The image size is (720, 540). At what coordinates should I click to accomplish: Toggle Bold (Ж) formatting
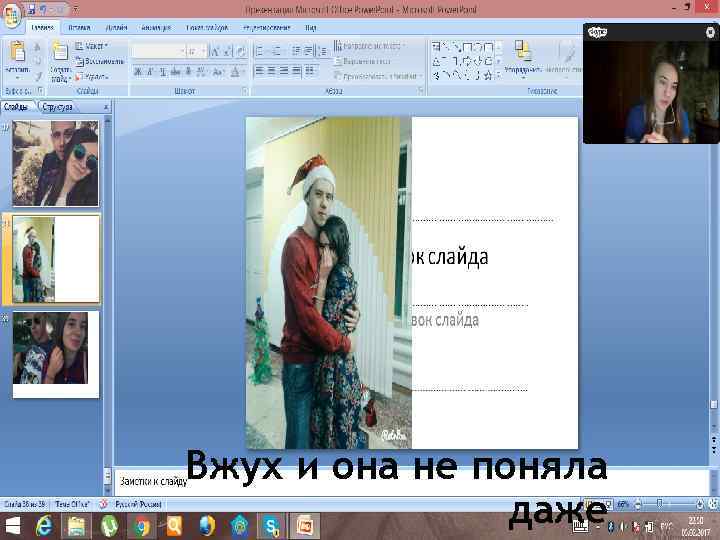pos(138,71)
